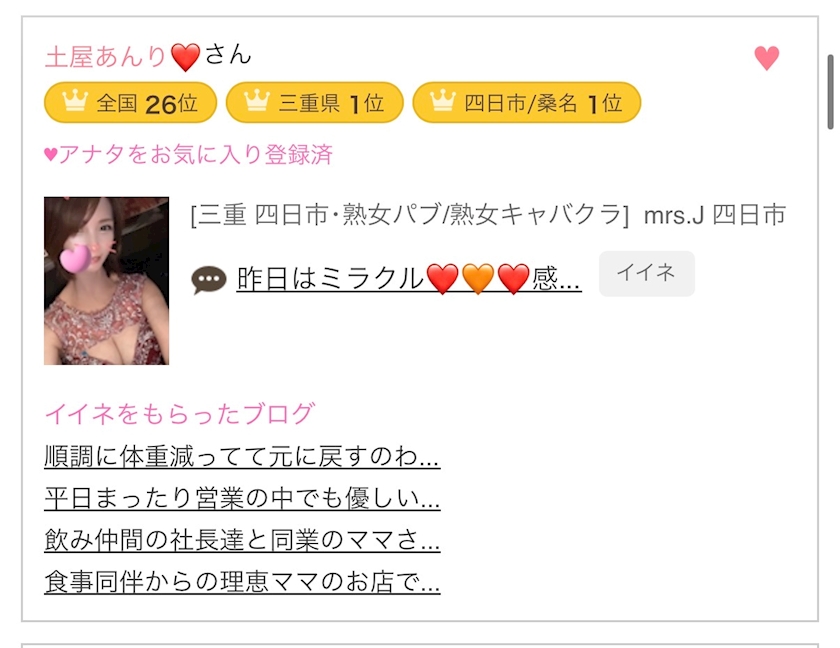This screenshot has width=840, height=648.
Task: Open the profile photo thumbnail
Action: 107,281
